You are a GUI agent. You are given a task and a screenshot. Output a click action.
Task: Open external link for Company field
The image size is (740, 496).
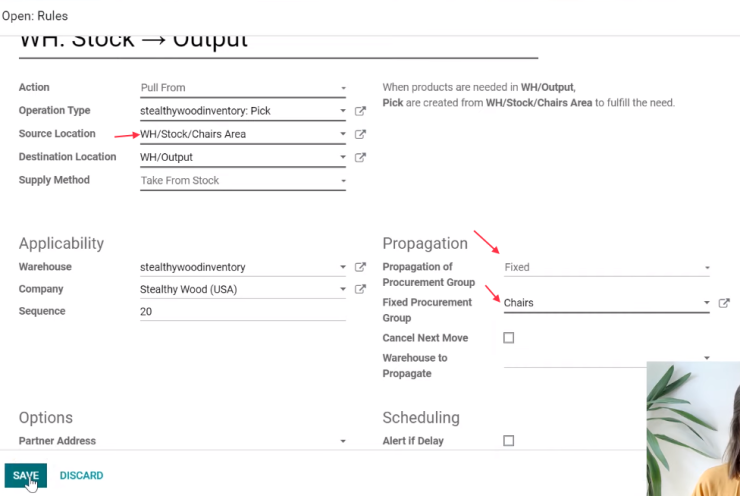360,289
